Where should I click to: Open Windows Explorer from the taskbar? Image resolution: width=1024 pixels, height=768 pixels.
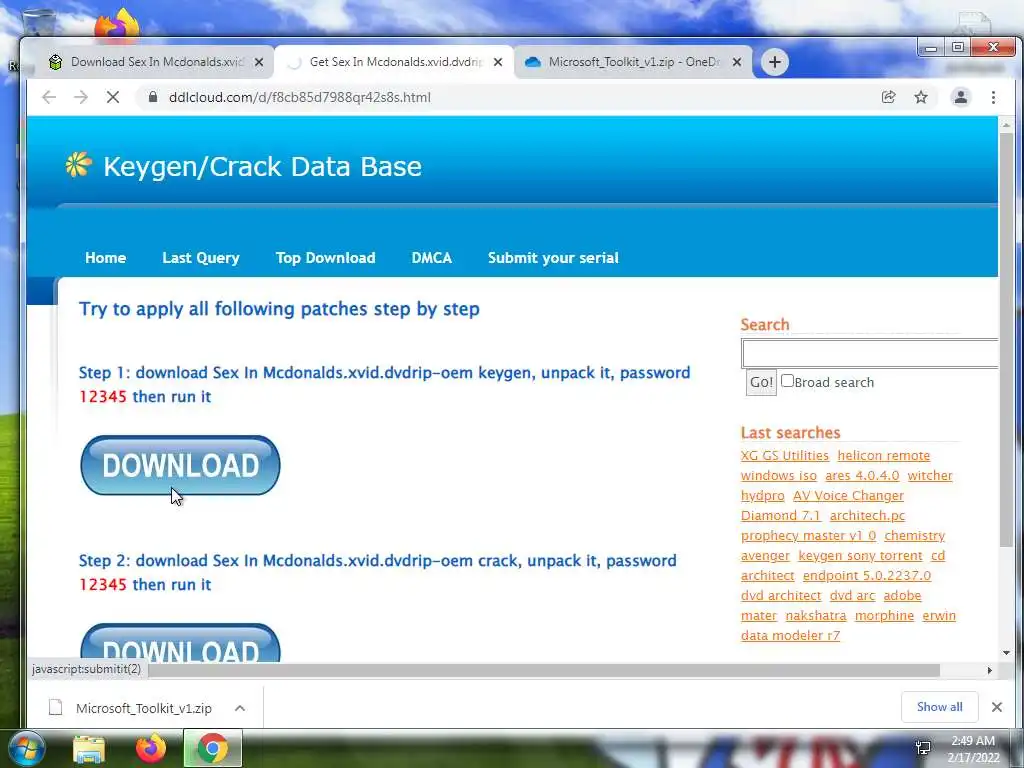coord(89,748)
